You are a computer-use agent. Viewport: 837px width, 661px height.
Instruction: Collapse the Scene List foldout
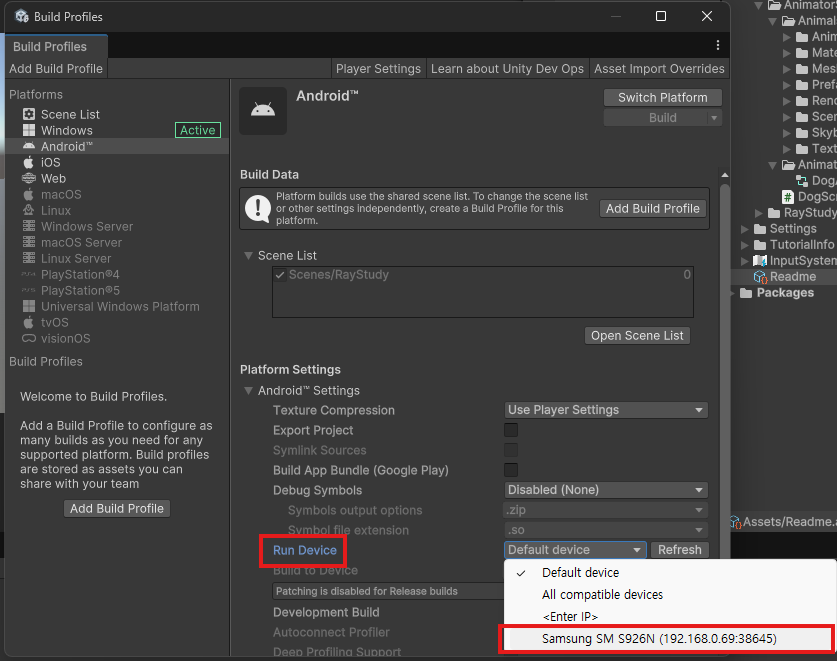point(248,256)
